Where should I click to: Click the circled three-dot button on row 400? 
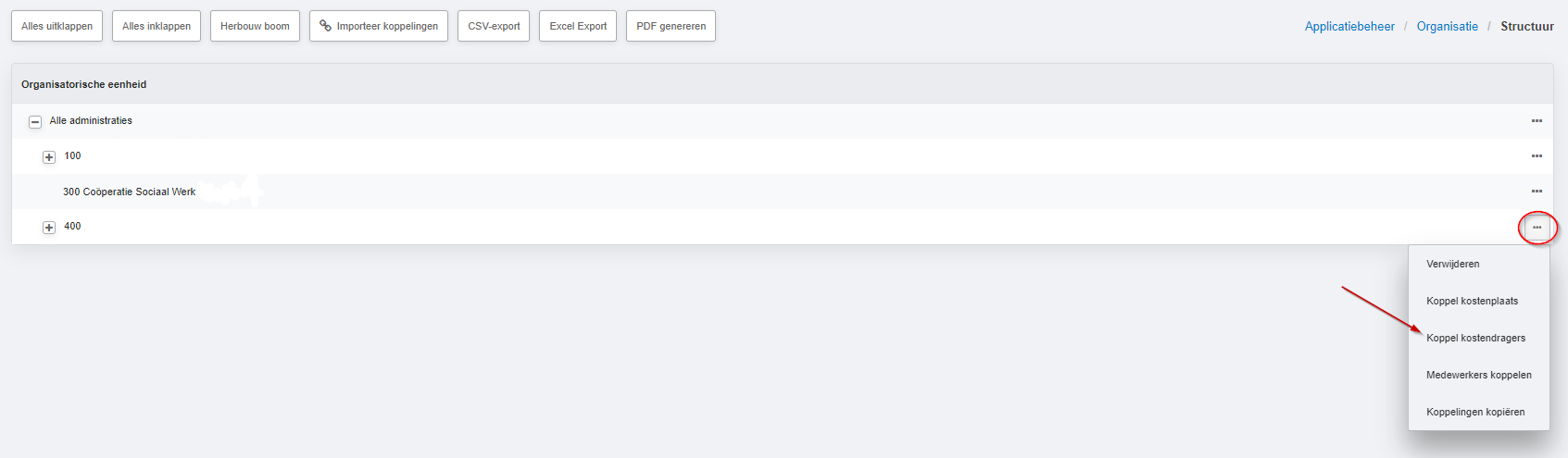[1537, 228]
